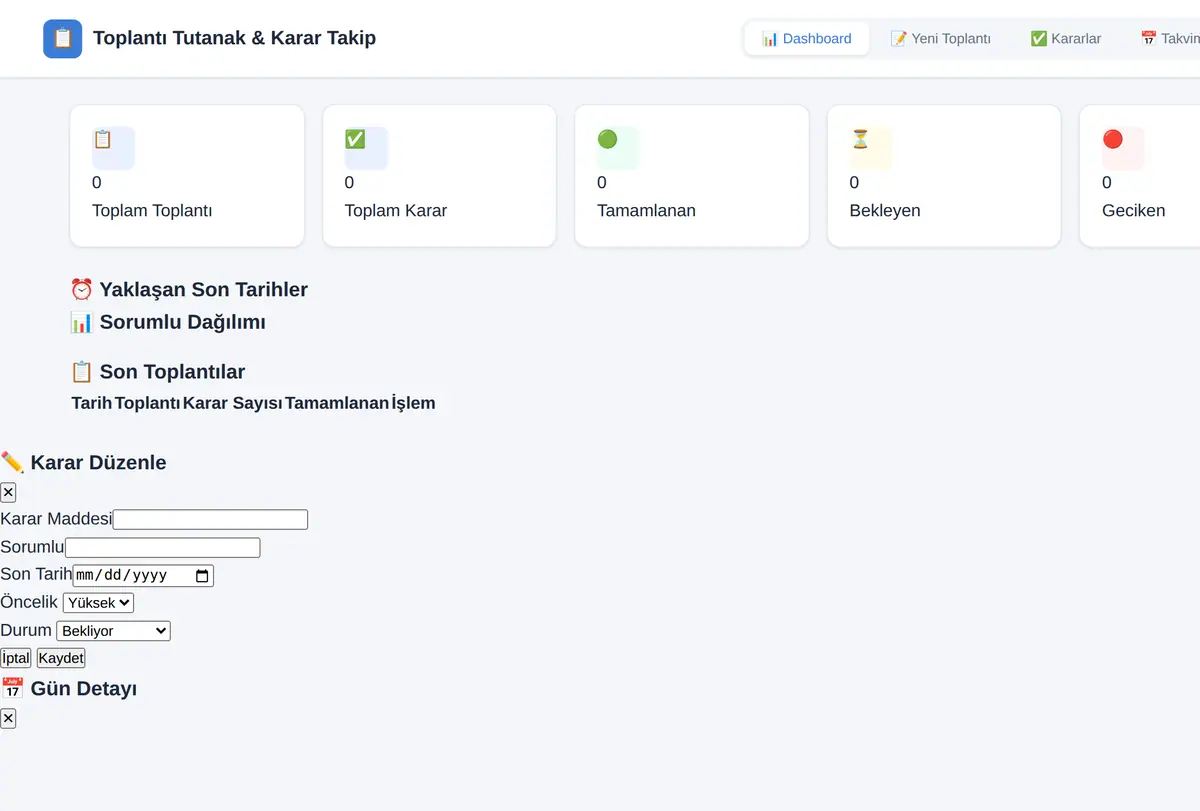This screenshot has width=1200, height=811.
Task: Click the clipboard icon on Toplam Toplantı card
Action: pos(102,139)
